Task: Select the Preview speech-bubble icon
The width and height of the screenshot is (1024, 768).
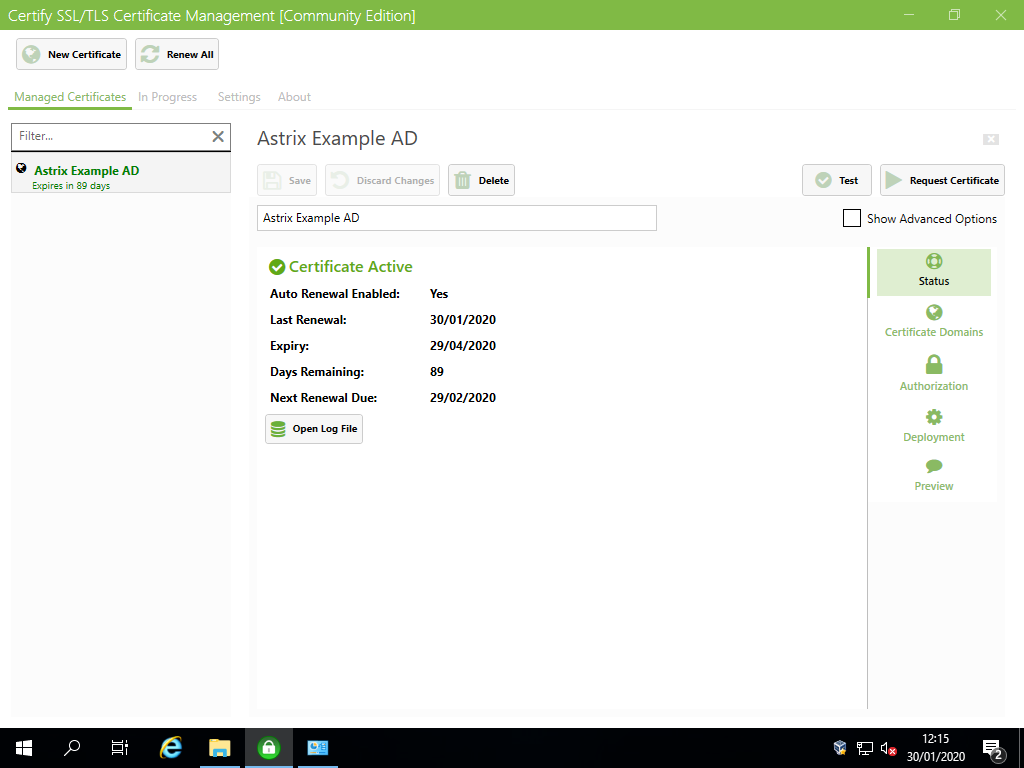Action: click(933, 466)
